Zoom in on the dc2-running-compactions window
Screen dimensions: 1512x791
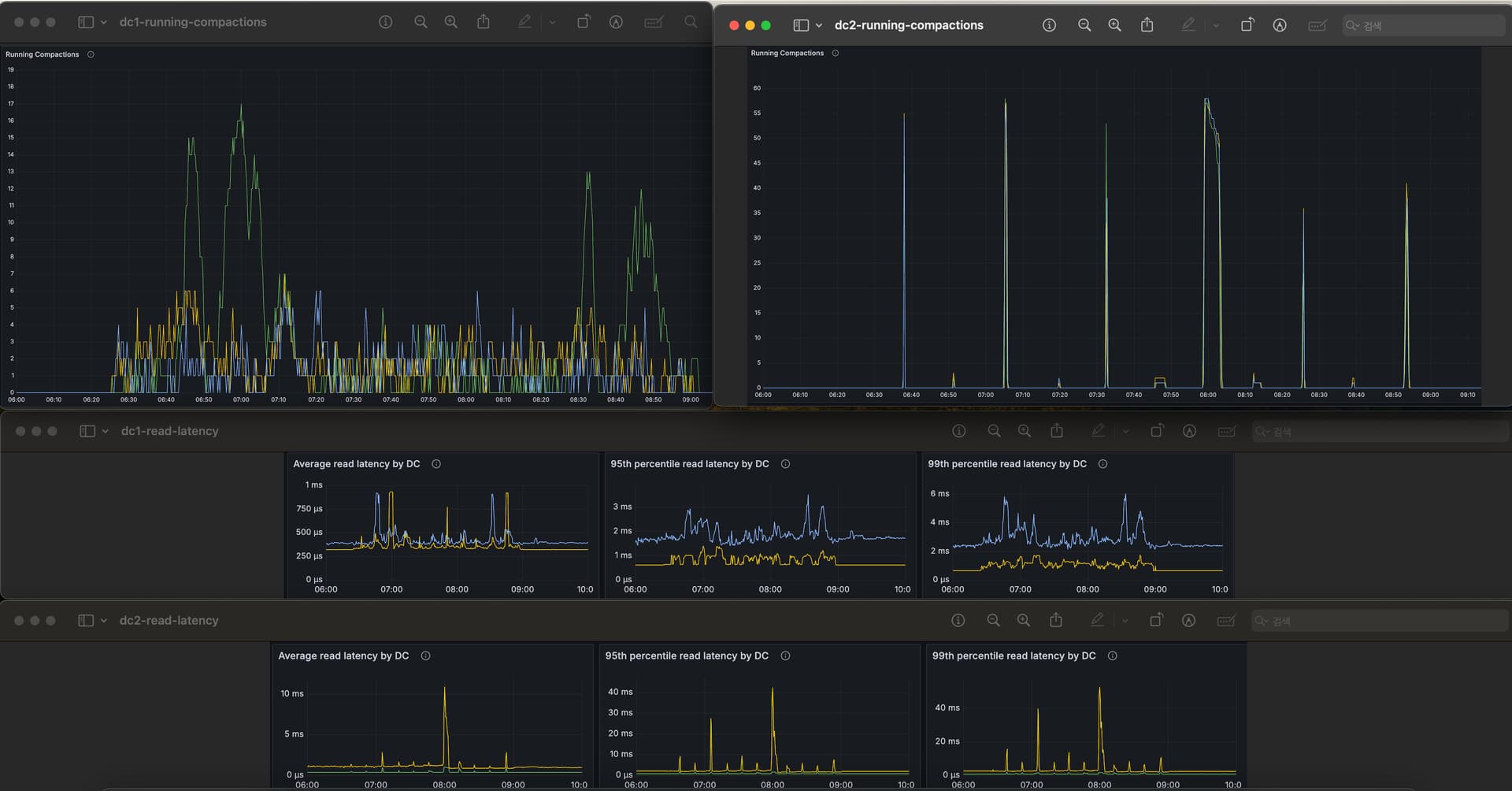point(1114,25)
